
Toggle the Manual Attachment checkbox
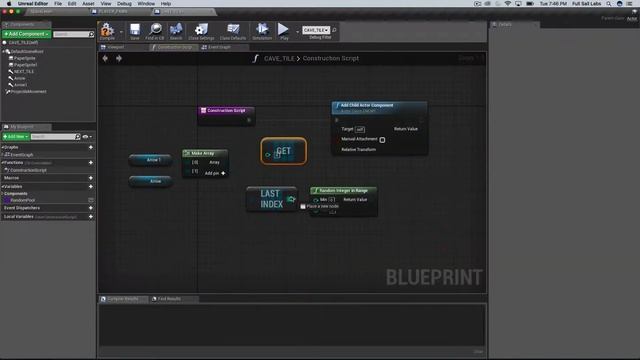click(382, 140)
